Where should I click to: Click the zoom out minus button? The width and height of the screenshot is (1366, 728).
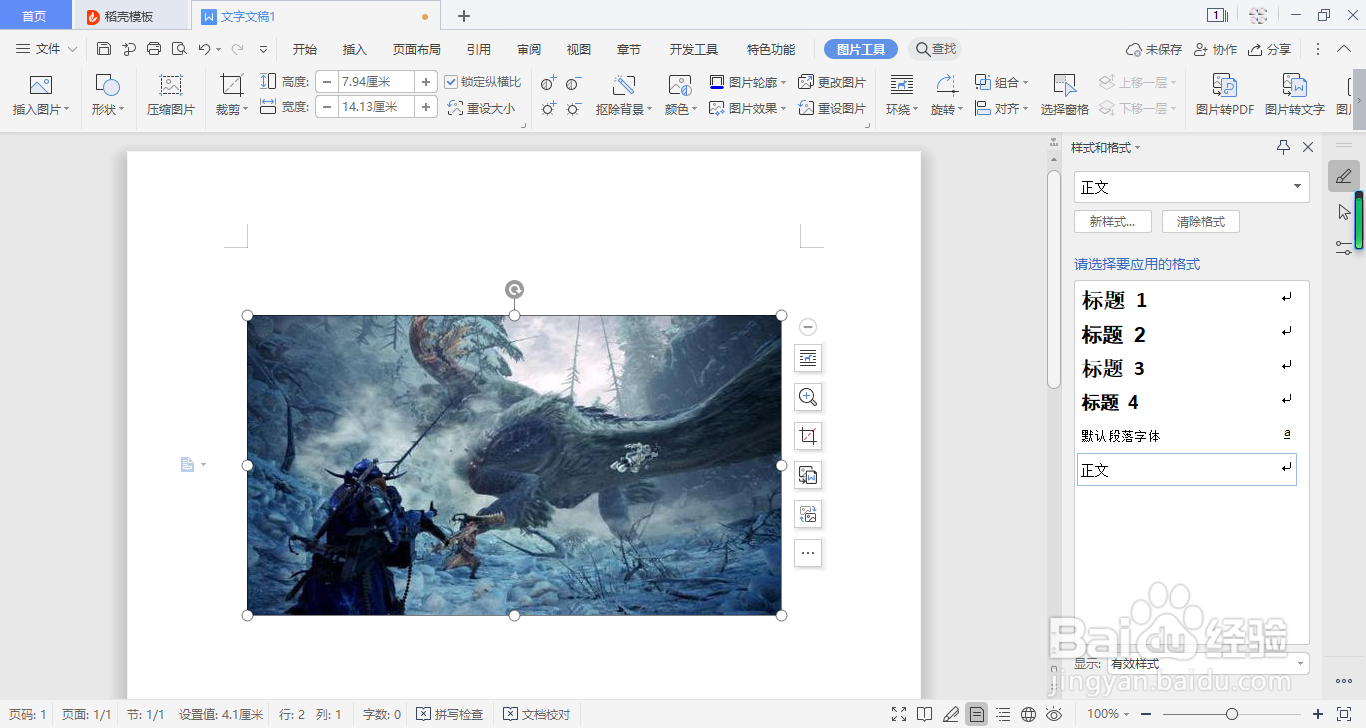[1146, 714]
